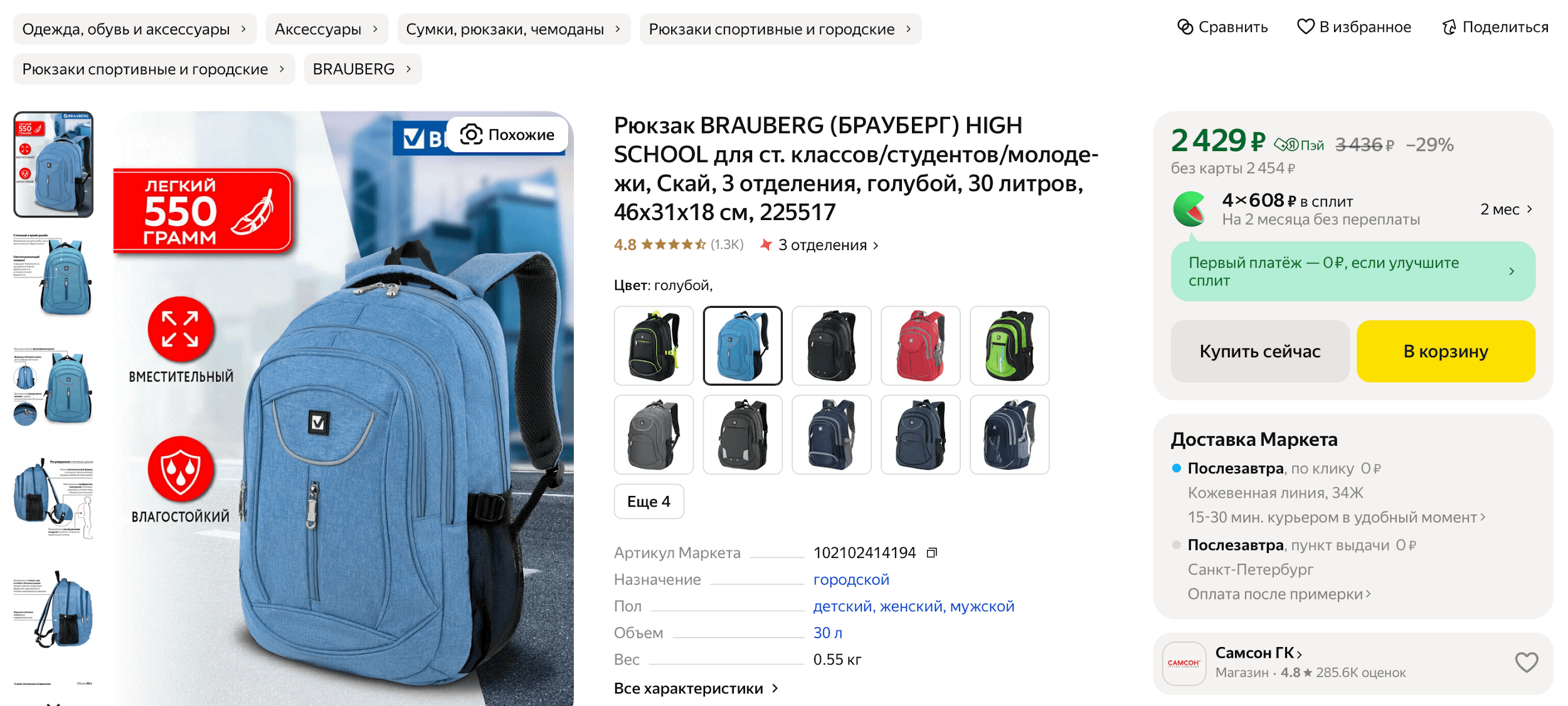
Task: Open similar items via Похожие camera icon
Action: pos(471,134)
